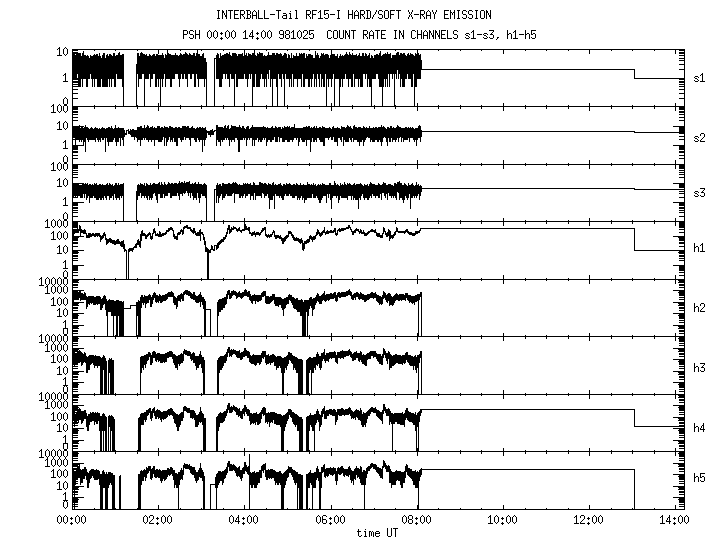Viewport: 720px width, 550px height.
Task: Select the 08:00 time axis tick label
Action: 417,520
